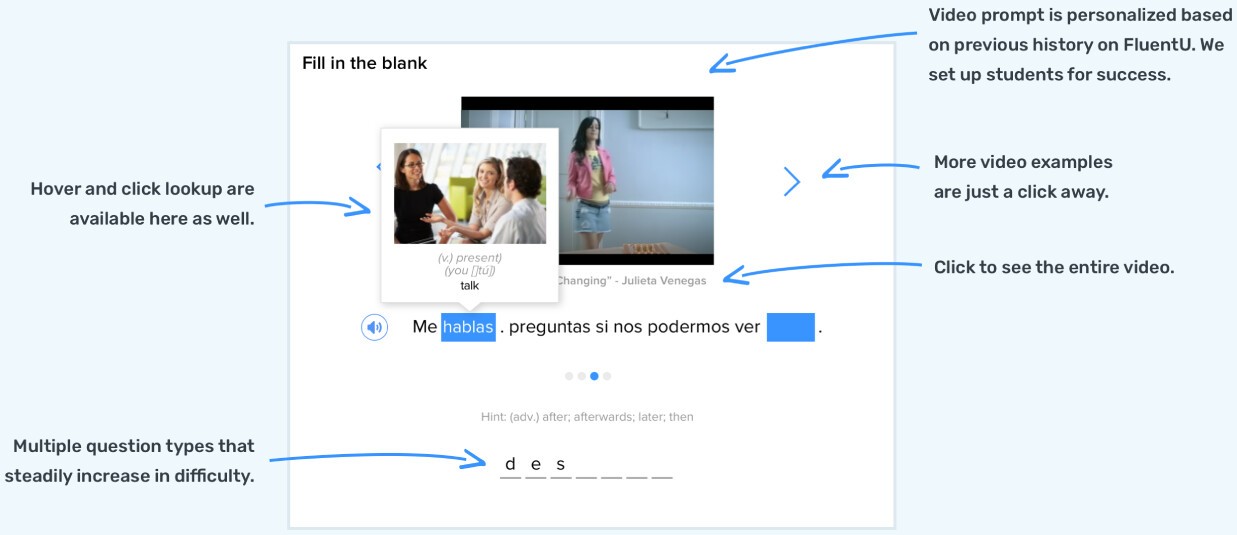The image size is (1237, 535).
Task: Select the first pagination dot
Action: (569, 377)
